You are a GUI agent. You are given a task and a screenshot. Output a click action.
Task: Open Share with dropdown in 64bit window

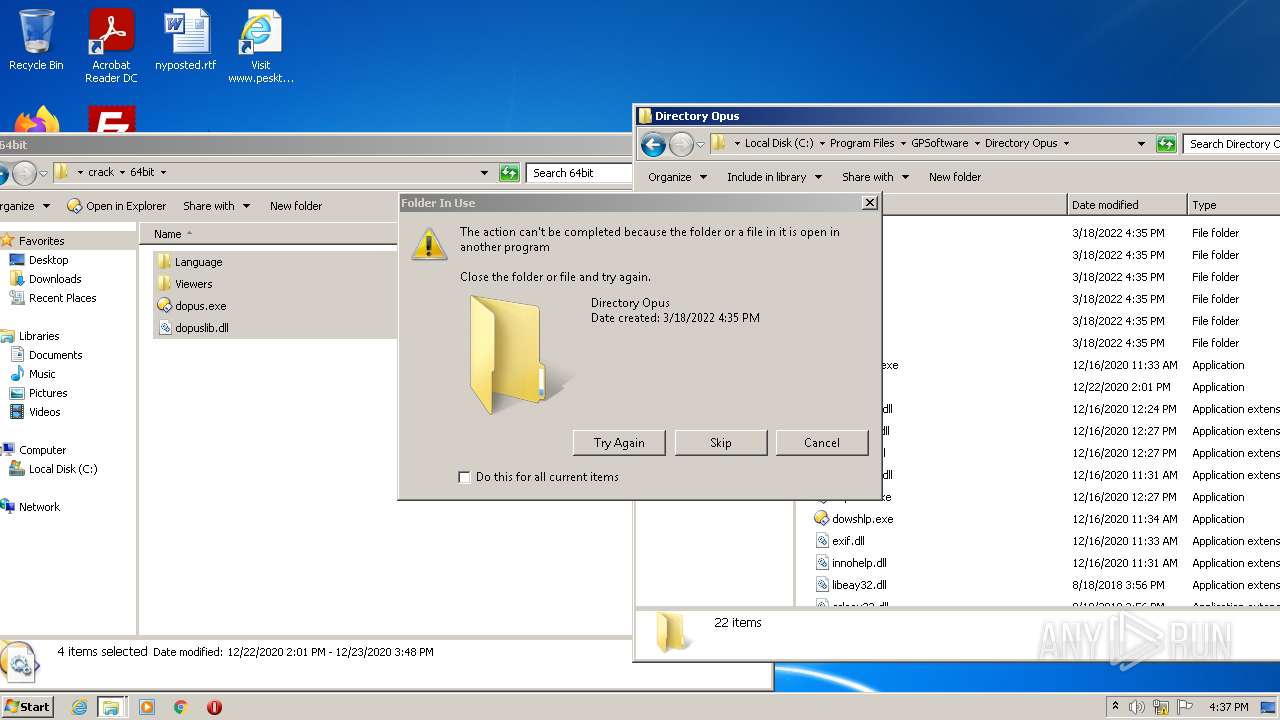[x=216, y=206]
